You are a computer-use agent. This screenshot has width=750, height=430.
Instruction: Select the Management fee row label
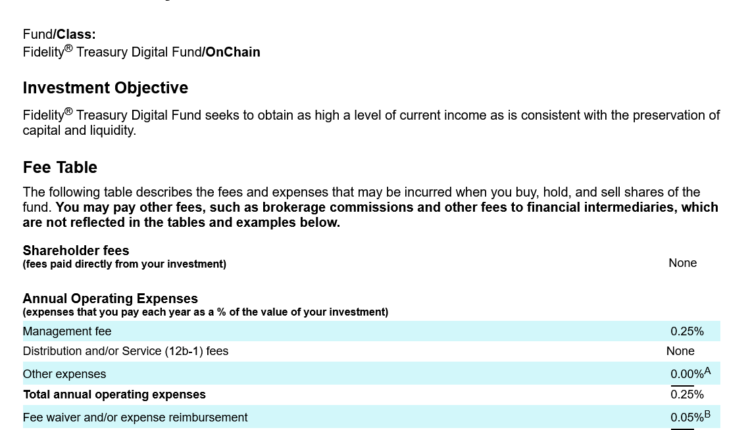tap(67, 331)
